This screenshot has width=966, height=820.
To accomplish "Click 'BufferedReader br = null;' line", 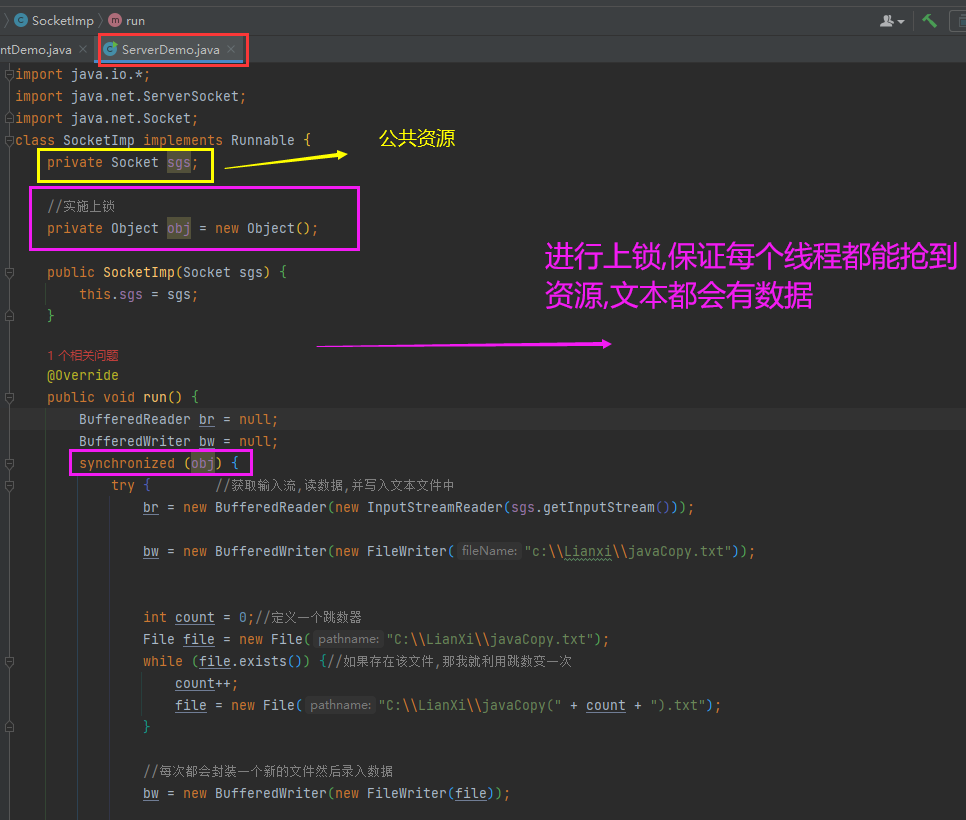I will (179, 420).
